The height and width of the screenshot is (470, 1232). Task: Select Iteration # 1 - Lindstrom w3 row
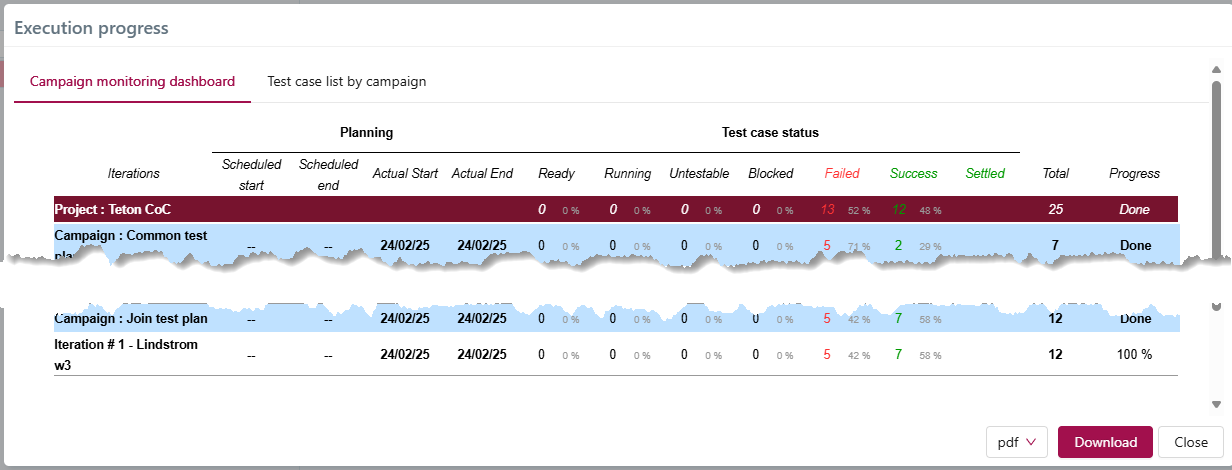tap(126, 354)
